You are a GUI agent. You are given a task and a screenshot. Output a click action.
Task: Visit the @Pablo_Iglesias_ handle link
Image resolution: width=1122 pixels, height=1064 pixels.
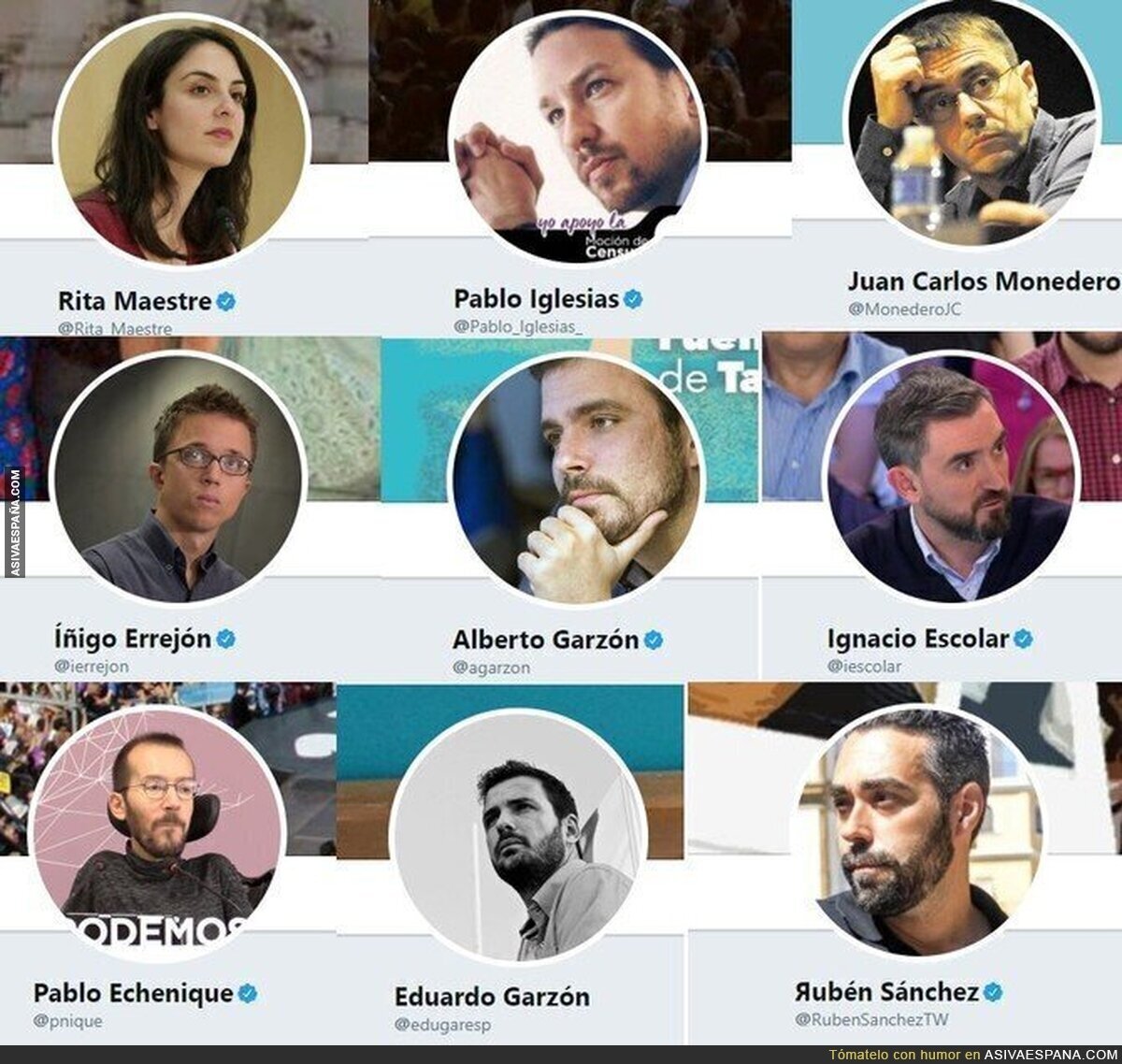[x=518, y=326]
